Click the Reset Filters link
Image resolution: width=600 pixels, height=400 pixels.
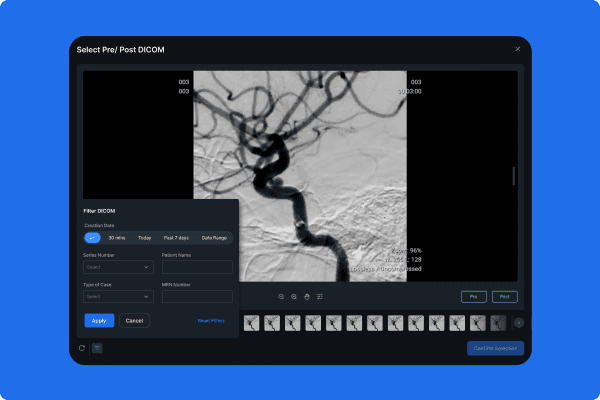point(211,321)
